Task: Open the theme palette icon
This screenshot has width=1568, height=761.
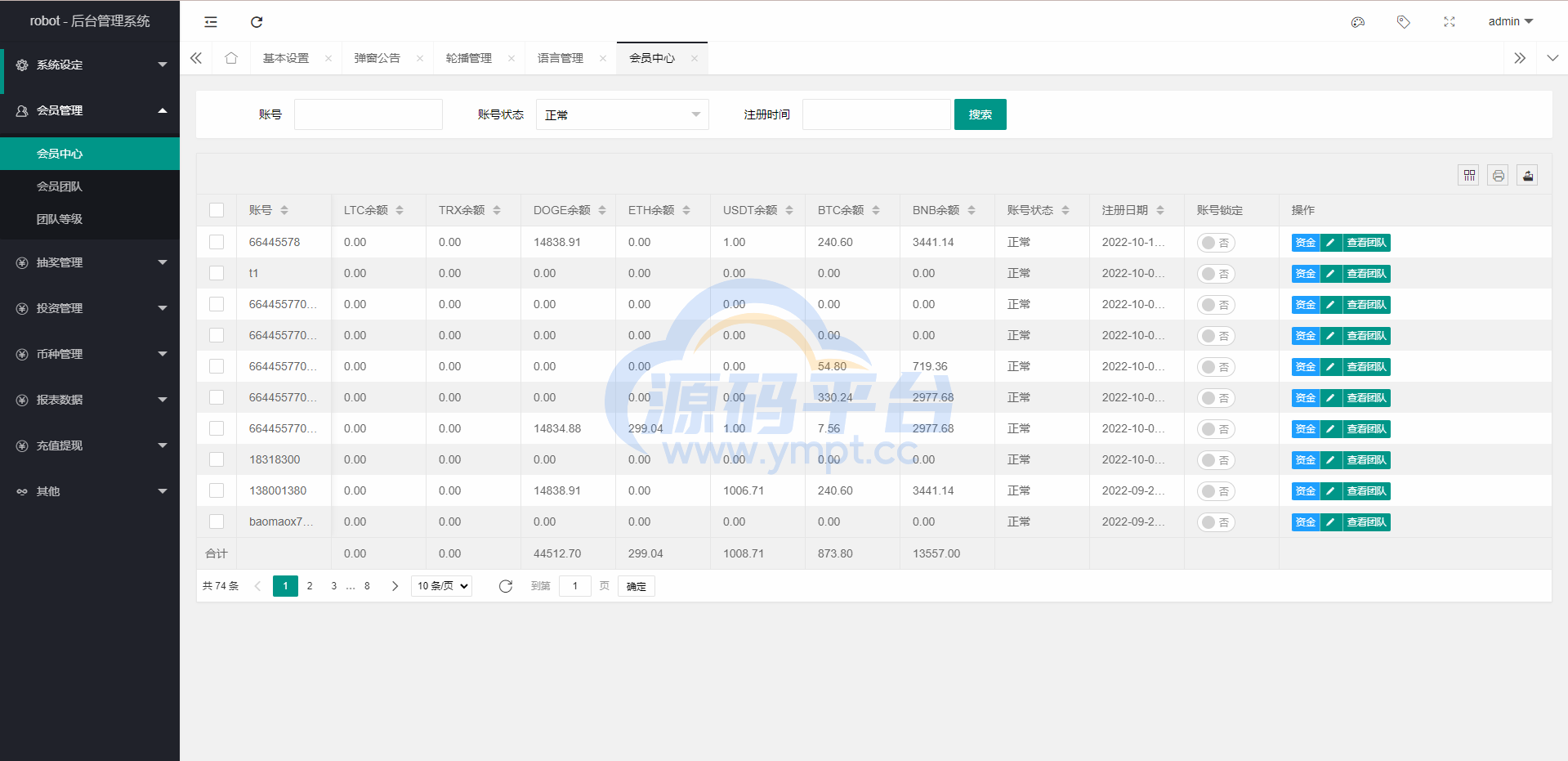Action: click(1358, 22)
